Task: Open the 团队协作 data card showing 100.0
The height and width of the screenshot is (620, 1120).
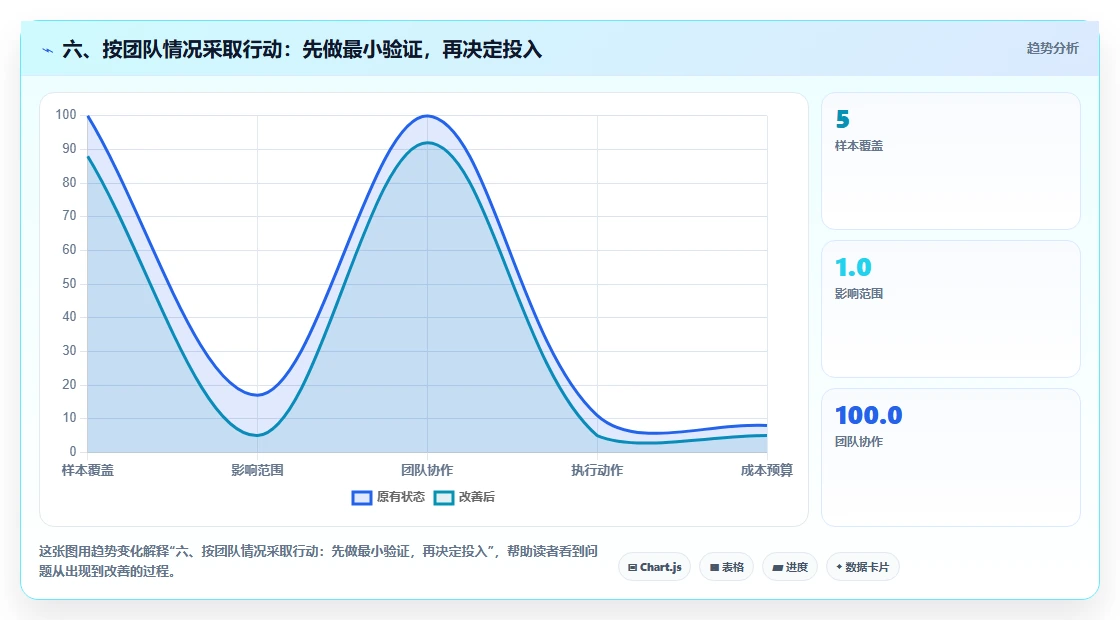Action: click(x=951, y=457)
